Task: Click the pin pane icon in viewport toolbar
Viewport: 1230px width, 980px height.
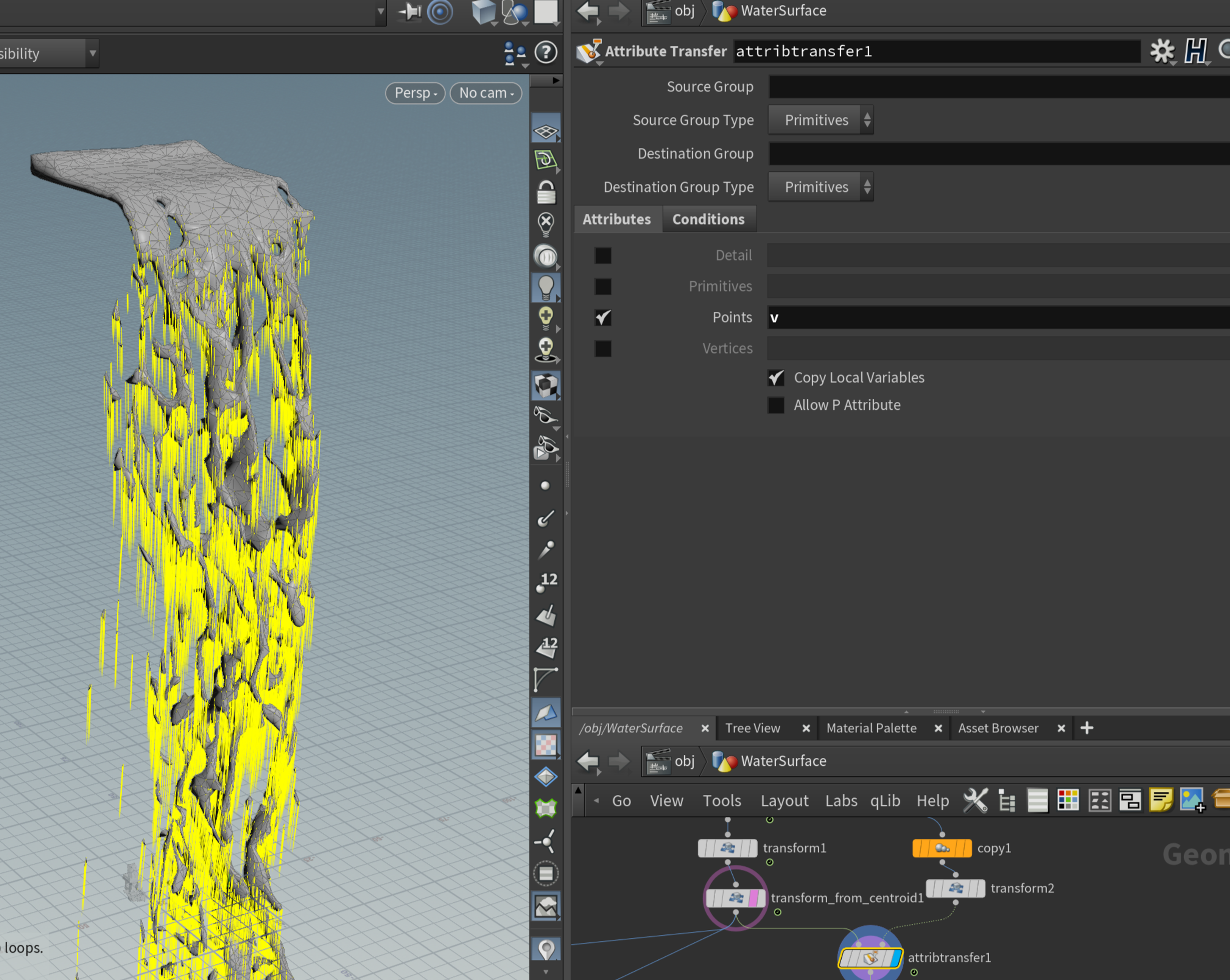Action: click(x=409, y=11)
